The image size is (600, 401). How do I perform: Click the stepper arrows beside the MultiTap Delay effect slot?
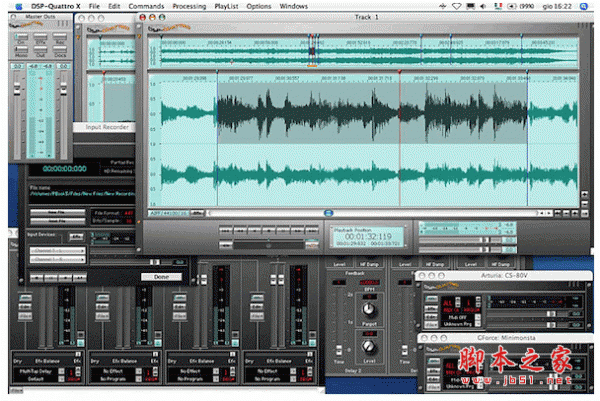78,371
